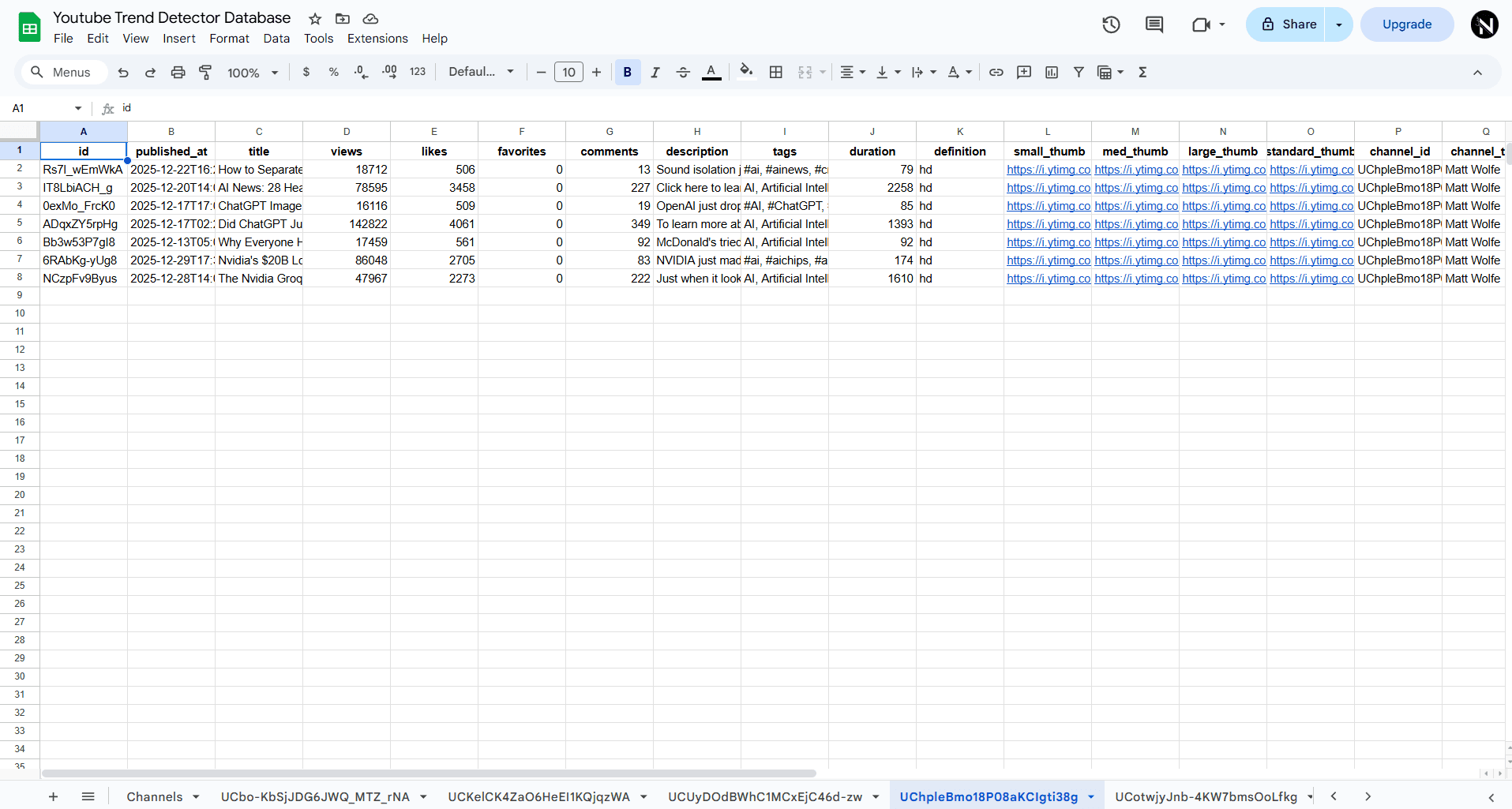Open horizontal align dropdown

coord(853,73)
